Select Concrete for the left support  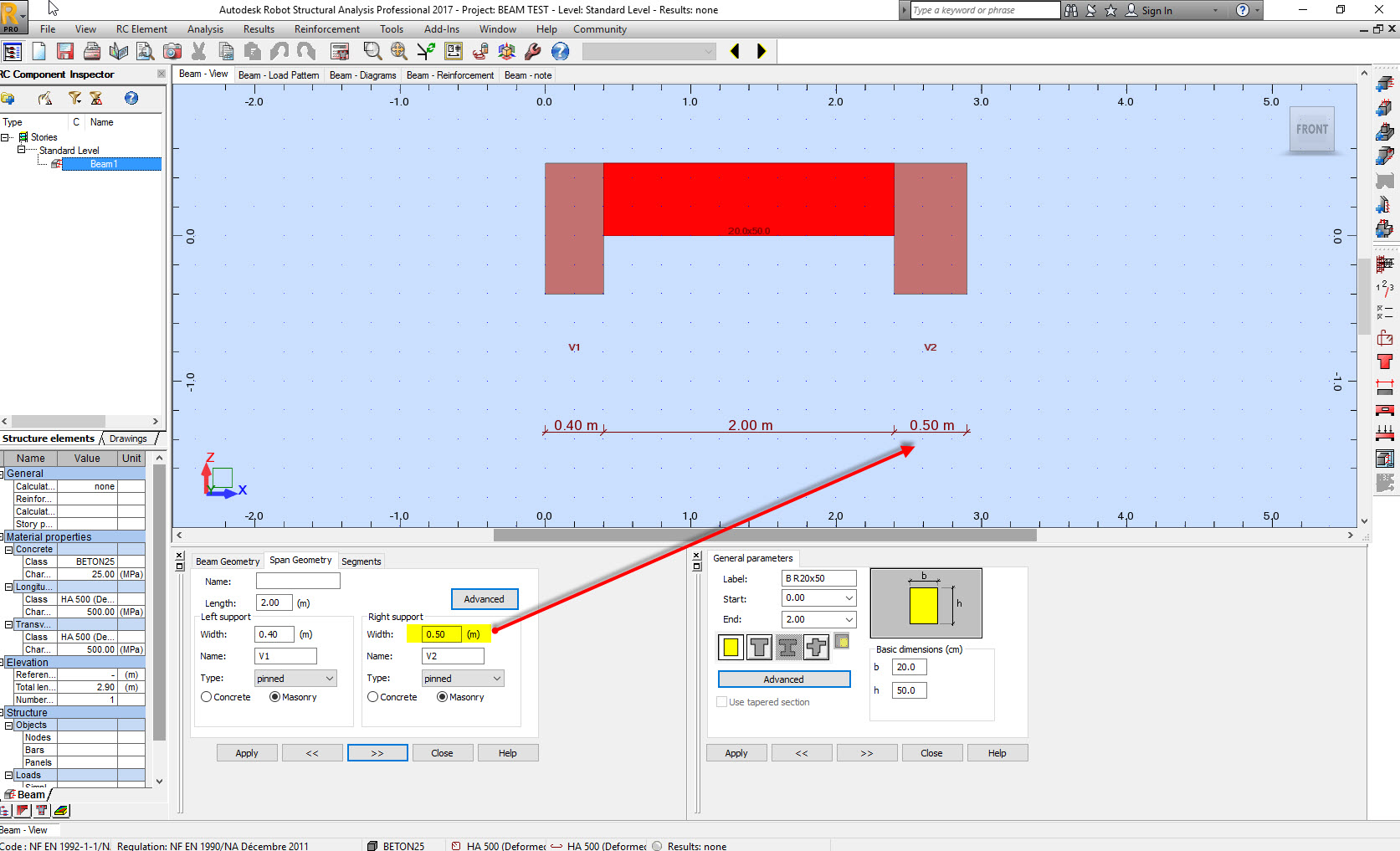tap(206, 697)
